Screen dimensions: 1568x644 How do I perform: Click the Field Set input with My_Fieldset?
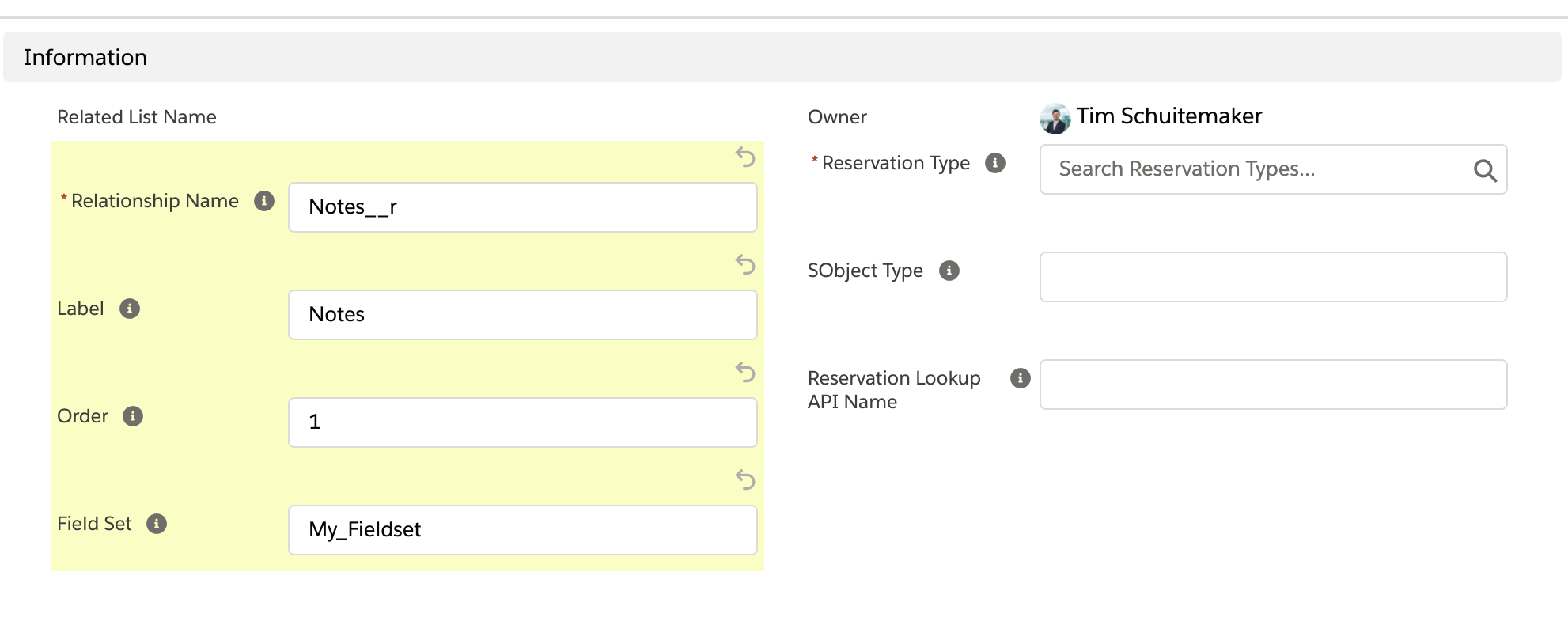522,530
